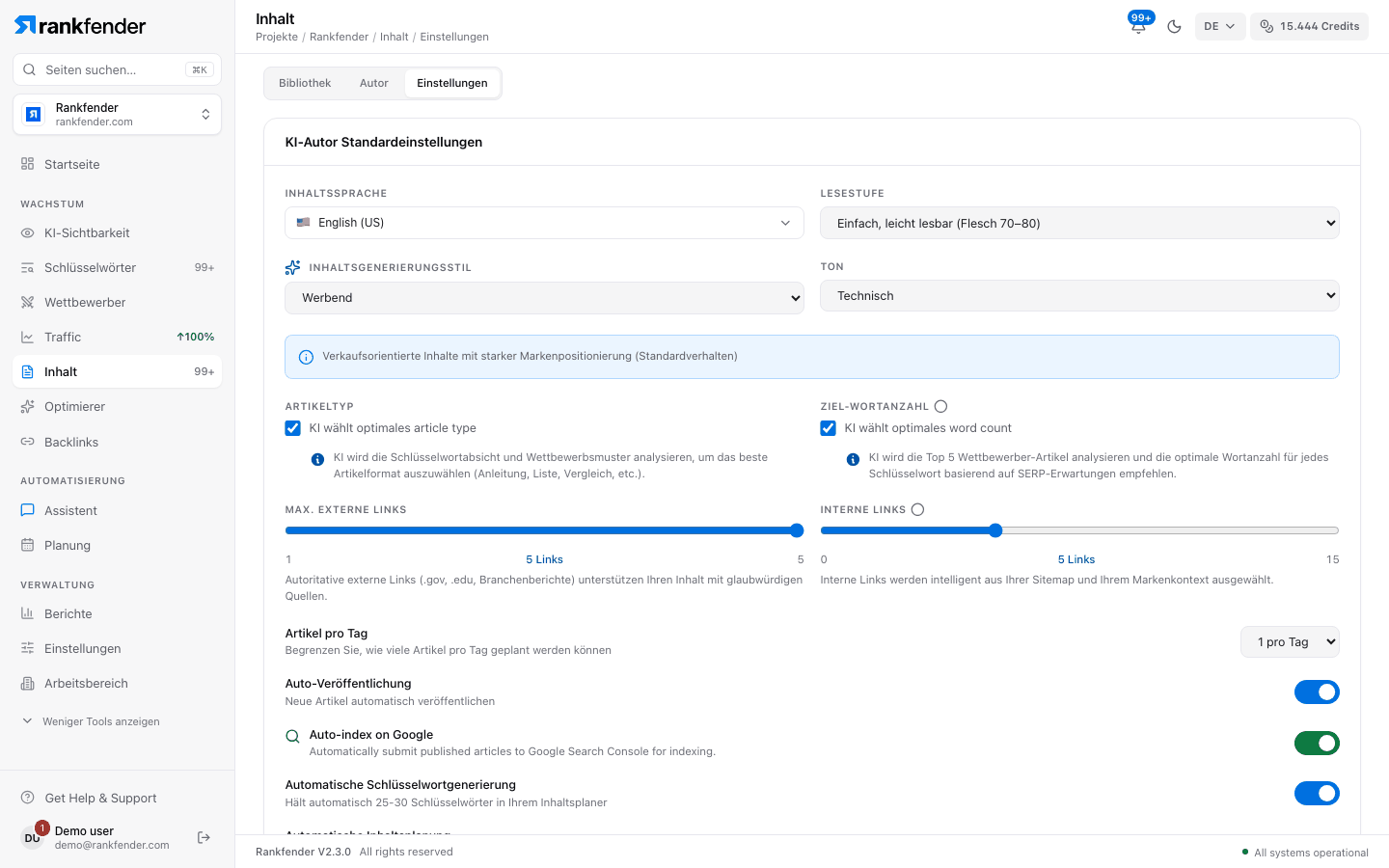
Task: Uncheck KI wählt optimales article type
Action: click(x=293, y=428)
